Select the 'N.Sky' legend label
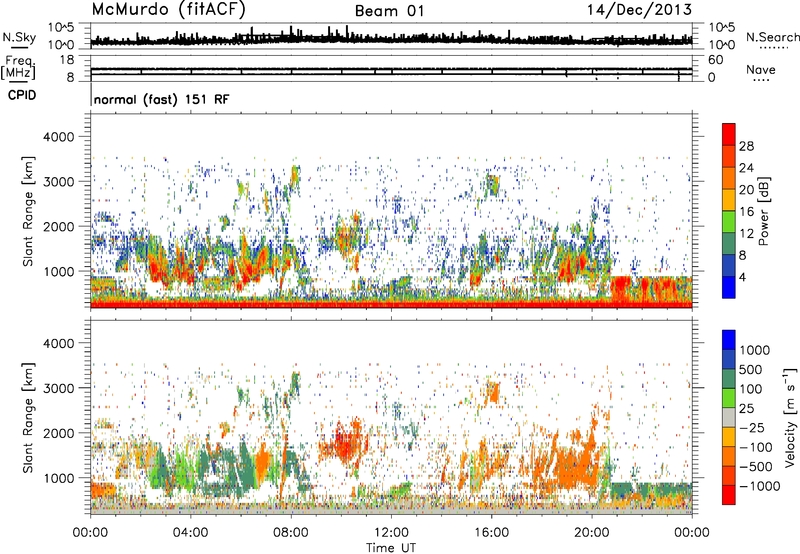Image resolution: width=800 pixels, height=554 pixels. point(19,37)
